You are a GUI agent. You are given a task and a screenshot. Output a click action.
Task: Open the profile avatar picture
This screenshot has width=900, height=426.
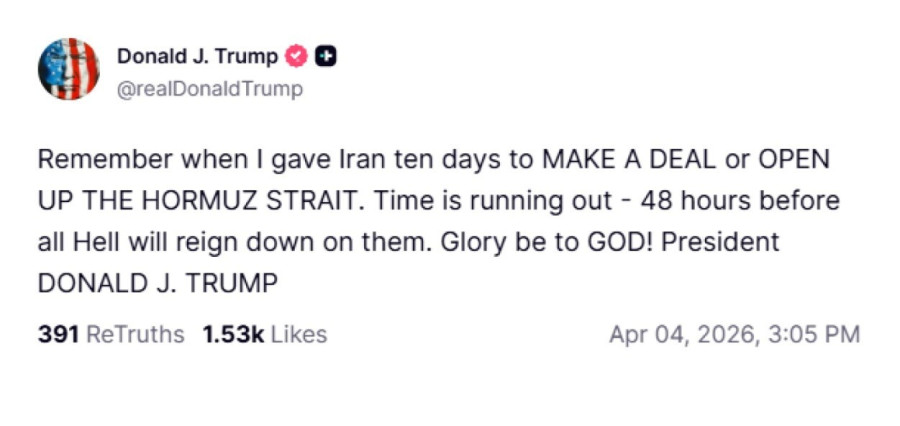point(69,69)
